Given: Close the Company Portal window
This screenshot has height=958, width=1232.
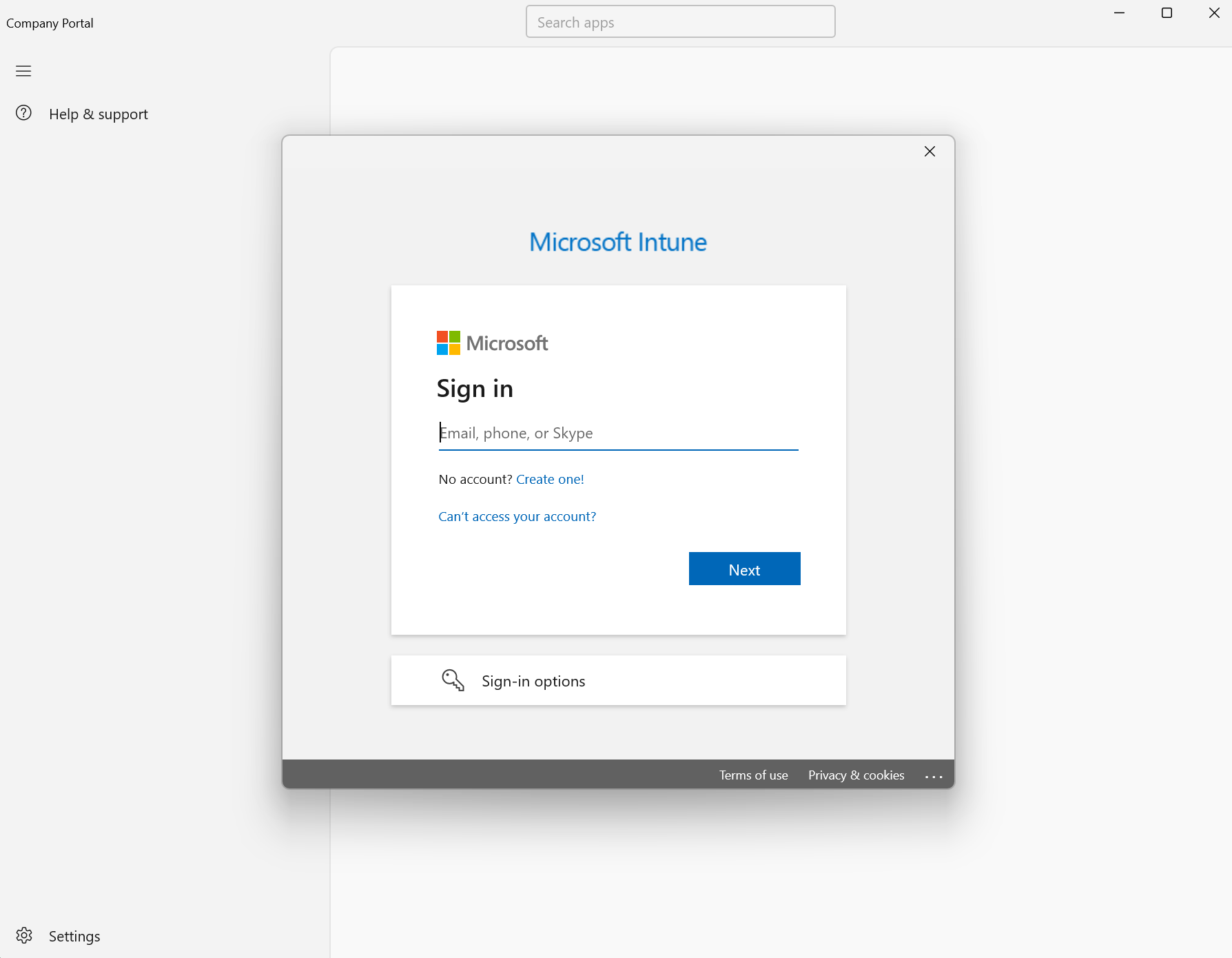Looking at the screenshot, I should (1214, 13).
